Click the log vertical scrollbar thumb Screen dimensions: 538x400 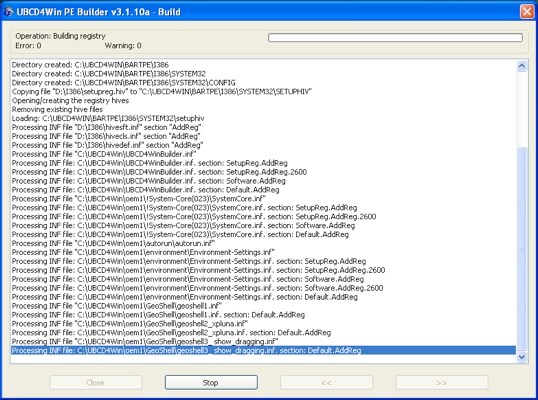(x=522, y=249)
